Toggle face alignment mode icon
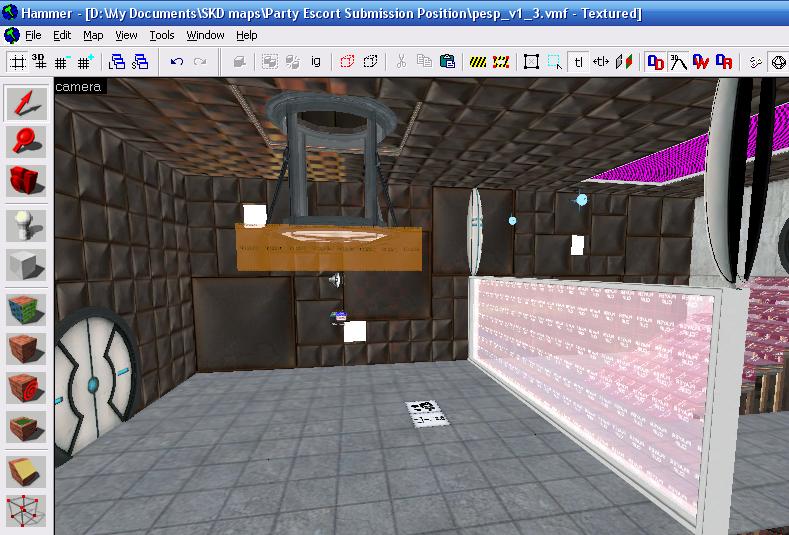The image size is (789, 535). (624, 62)
